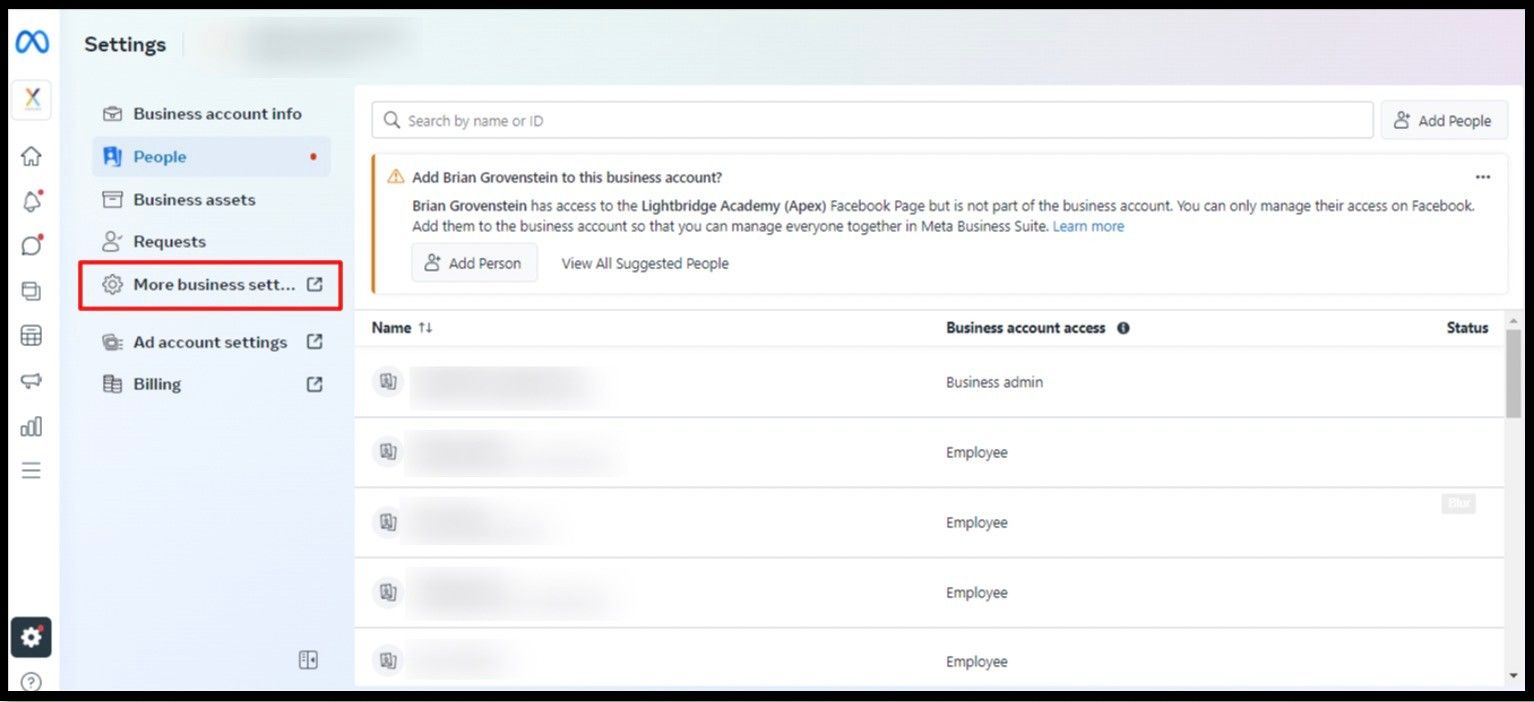This screenshot has height=702, width=1534.
Task: Click Add Person for Brian Grovenstein
Action: [474, 264]
